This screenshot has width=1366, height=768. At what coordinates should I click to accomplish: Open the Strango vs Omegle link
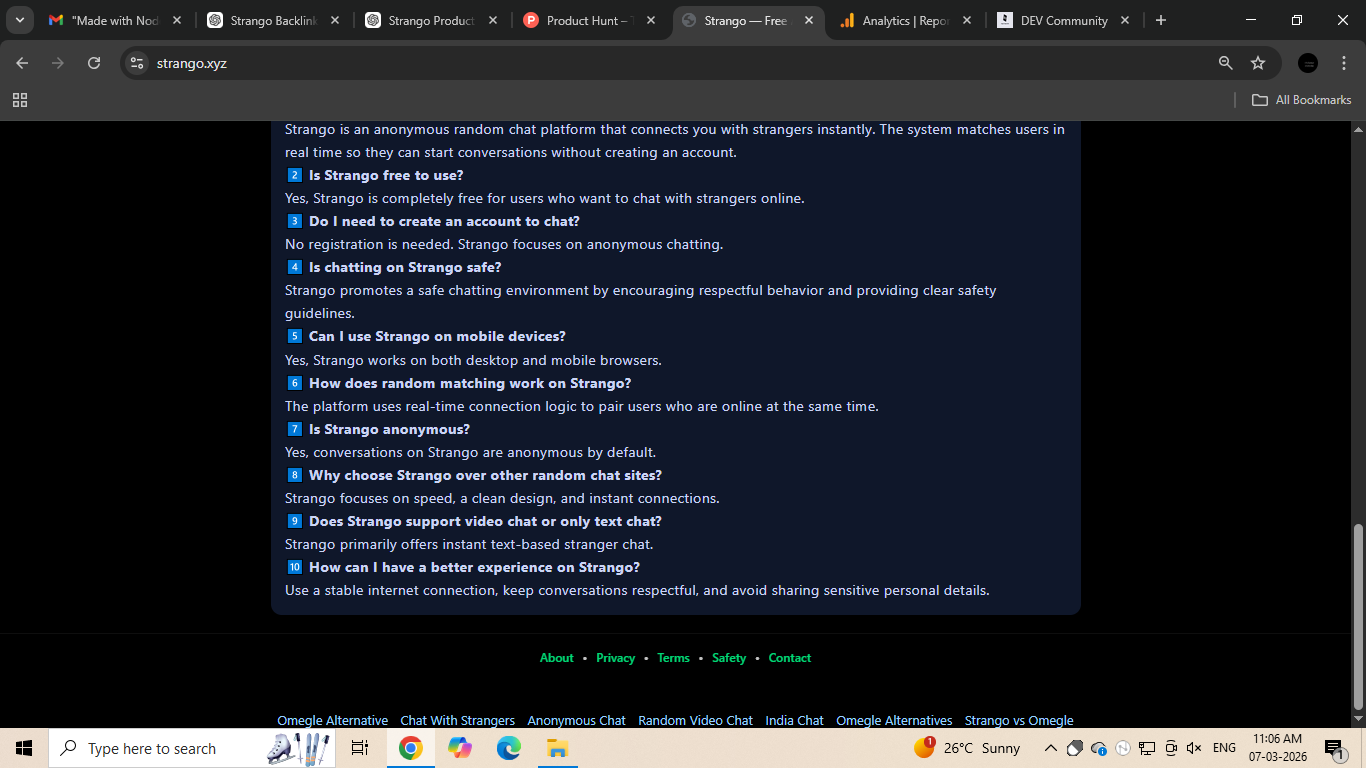[x=1019, y=720]
